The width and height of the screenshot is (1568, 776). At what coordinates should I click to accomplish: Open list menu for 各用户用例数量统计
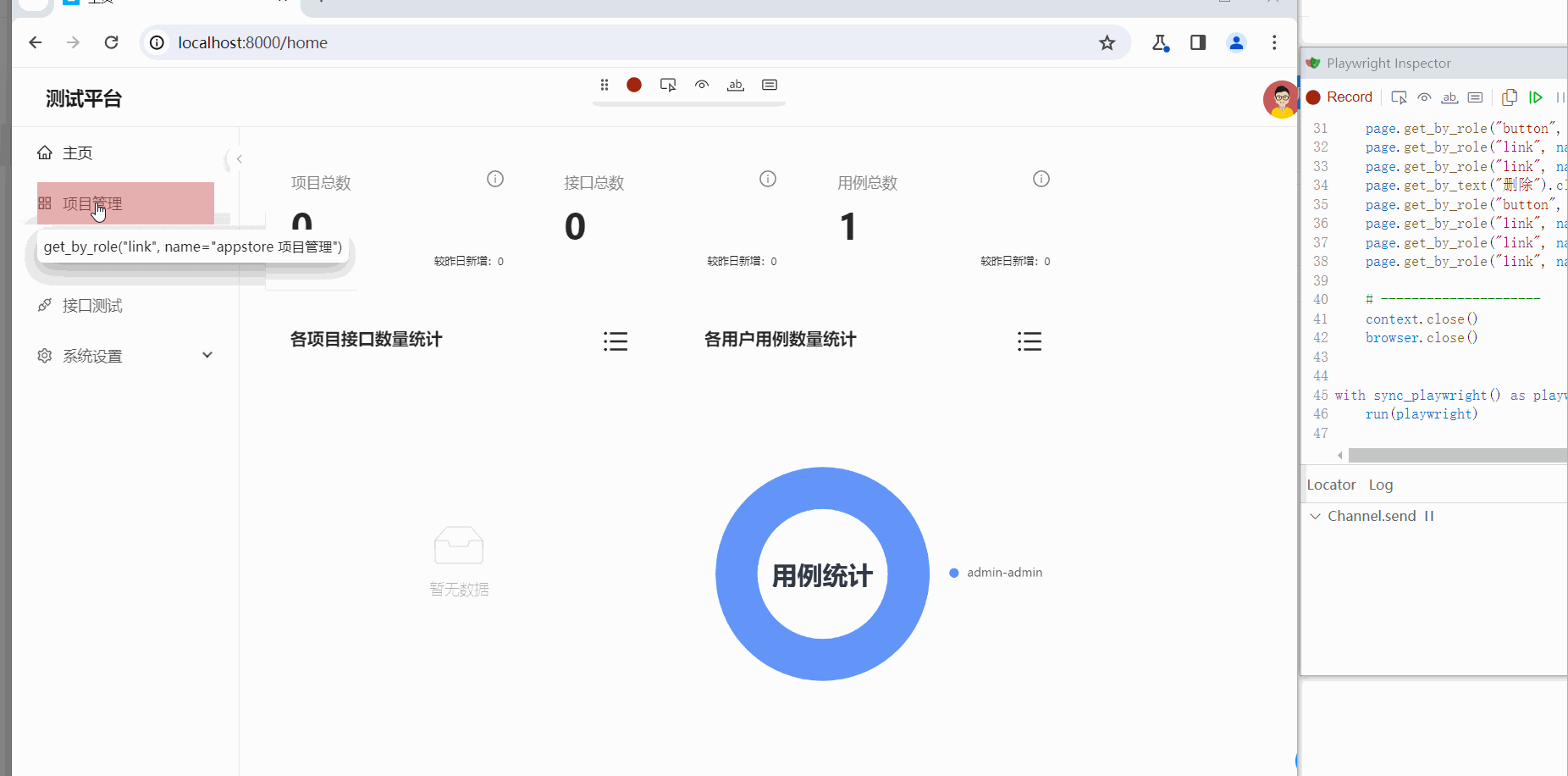(1030, 341)
